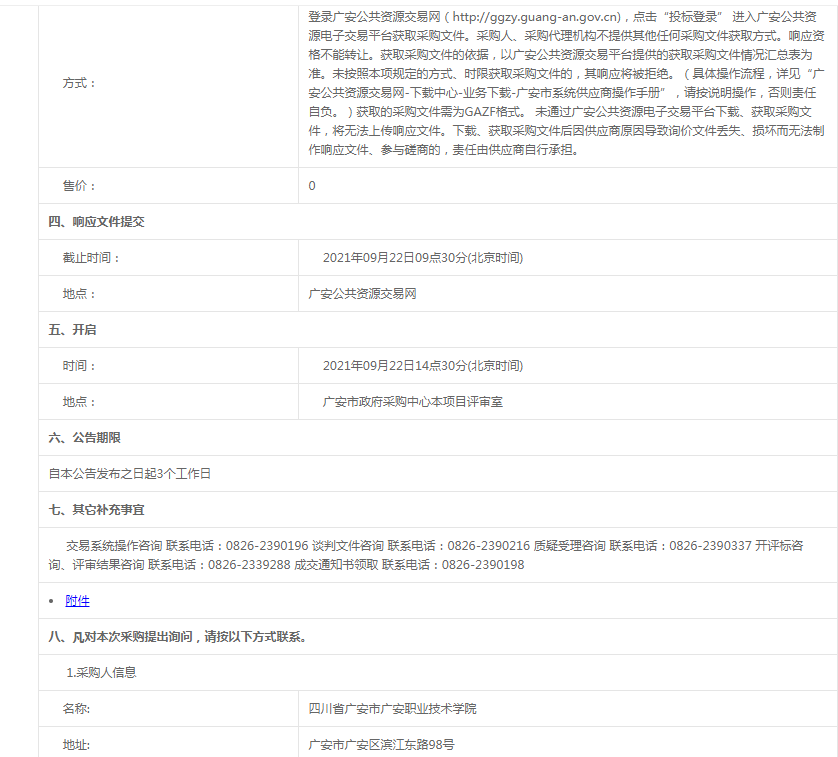Viewport: 838px width, 757px height.
Task: Click the phone number 0826-2390196
Action: 266,546
